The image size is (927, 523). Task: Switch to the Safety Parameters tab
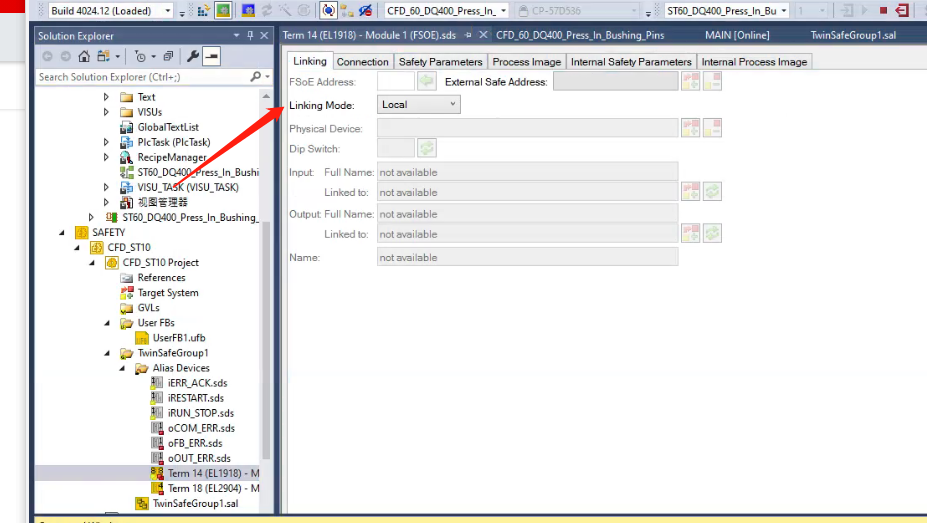click(x=440, y=62)
